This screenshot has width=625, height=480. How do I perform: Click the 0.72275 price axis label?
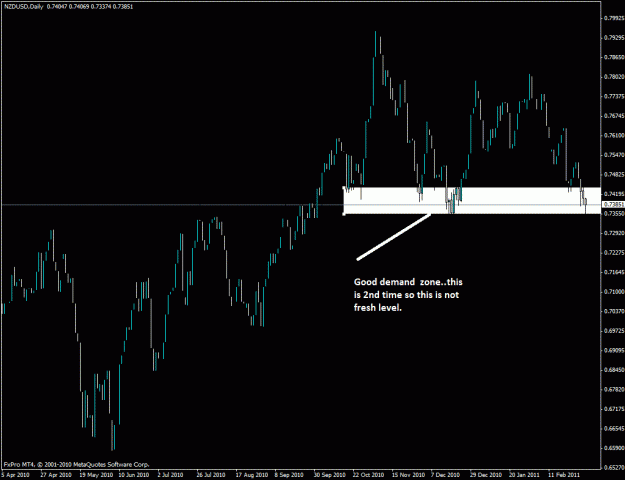615,253
